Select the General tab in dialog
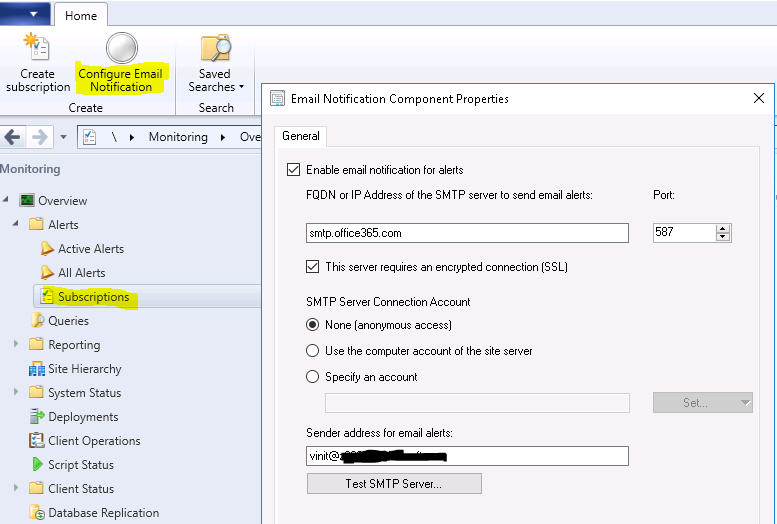Image resolution: width=777 pixels, height=524 pixels. (300, 136)
